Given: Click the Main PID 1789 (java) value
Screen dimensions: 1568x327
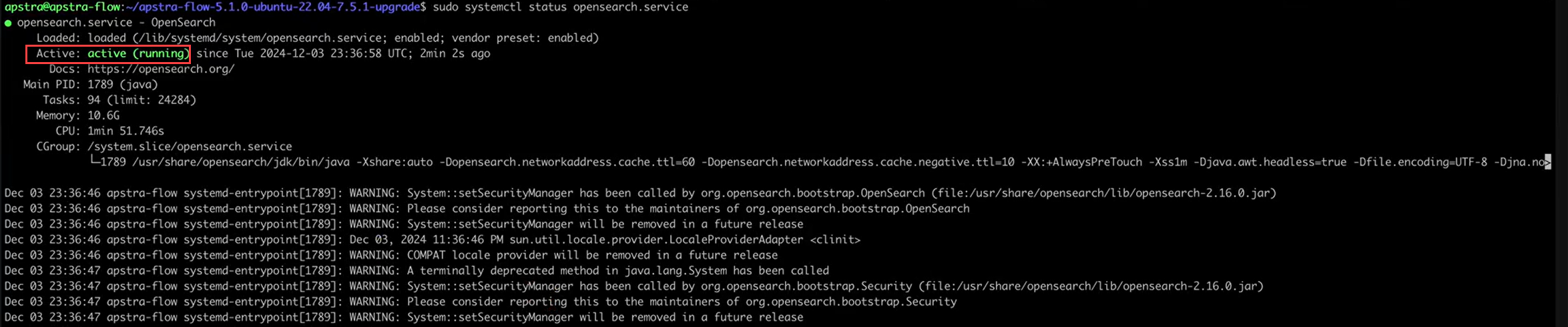Looking at the screenshot, I should click(x=123, y=84).
